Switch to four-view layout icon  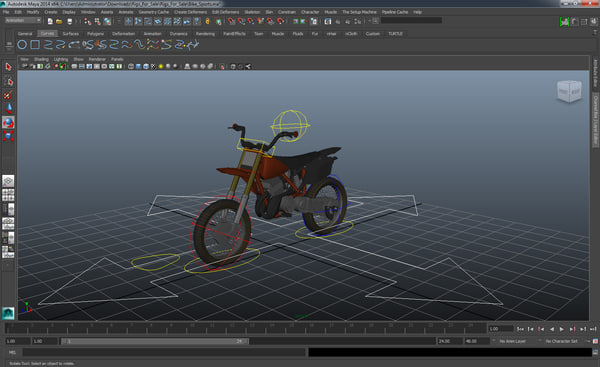(x=8, y=195)
